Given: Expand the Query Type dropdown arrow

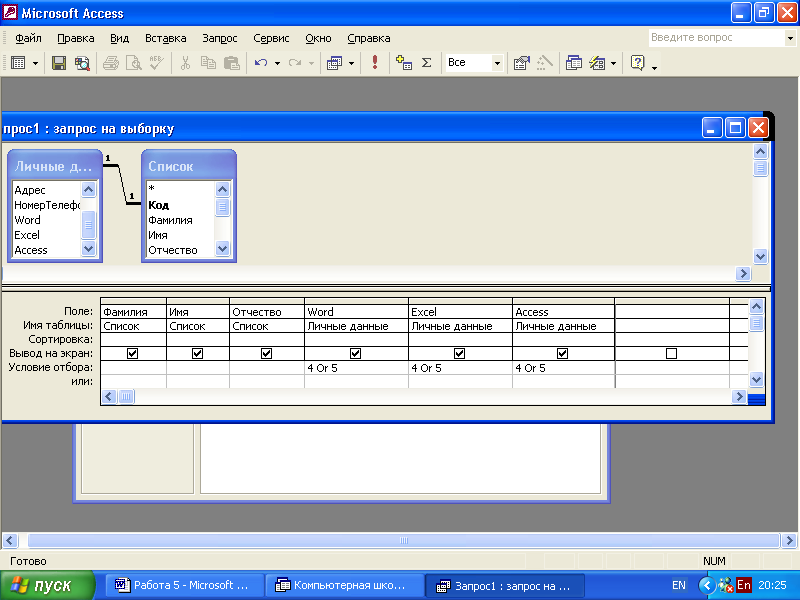Looking at the screenshot, I should (352, 64).
